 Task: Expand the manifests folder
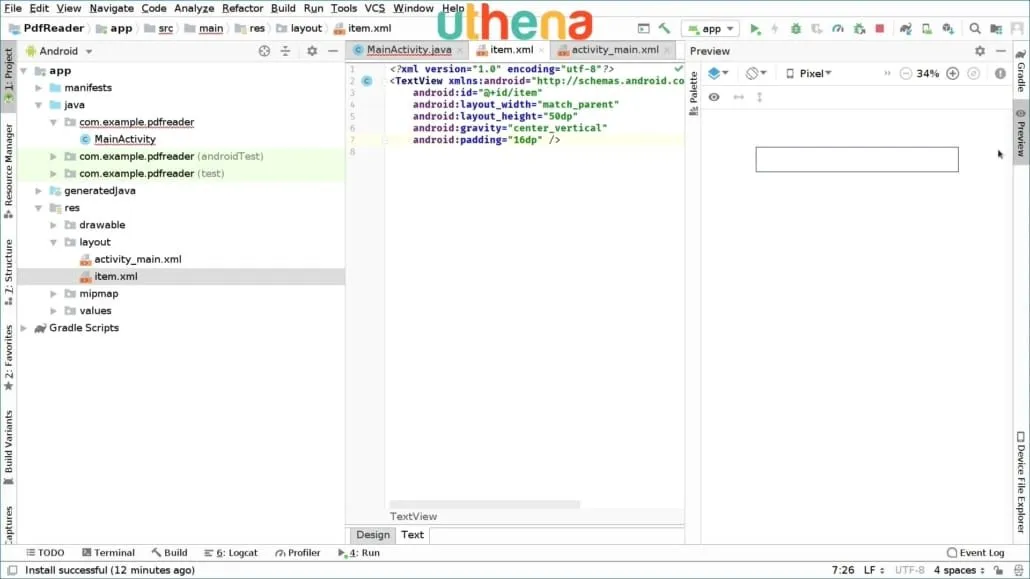(39, 88)
